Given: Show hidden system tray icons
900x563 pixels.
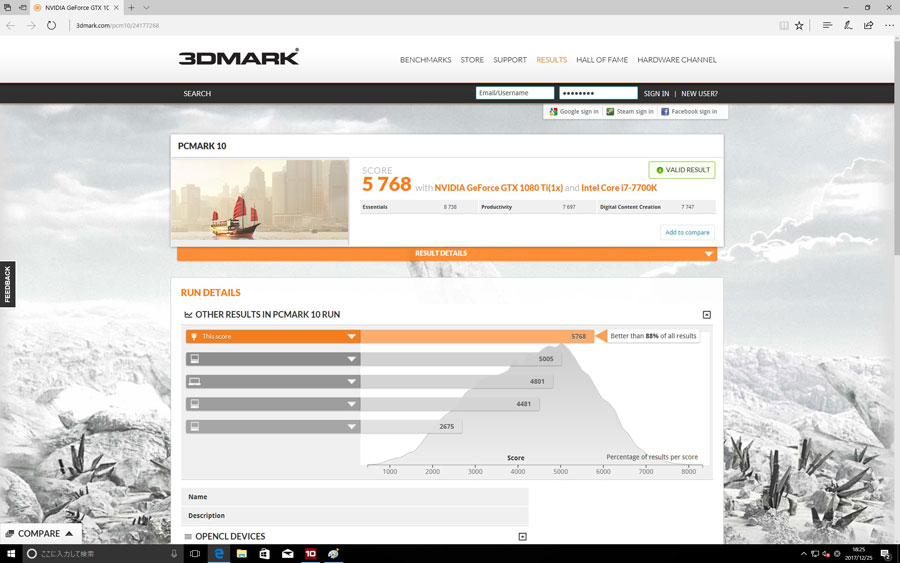Looking at the screenshot, I should click(x=804, y=554).
